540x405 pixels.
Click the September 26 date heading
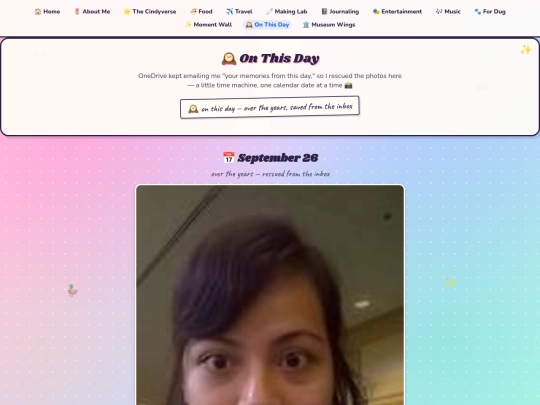coord(270,158)
